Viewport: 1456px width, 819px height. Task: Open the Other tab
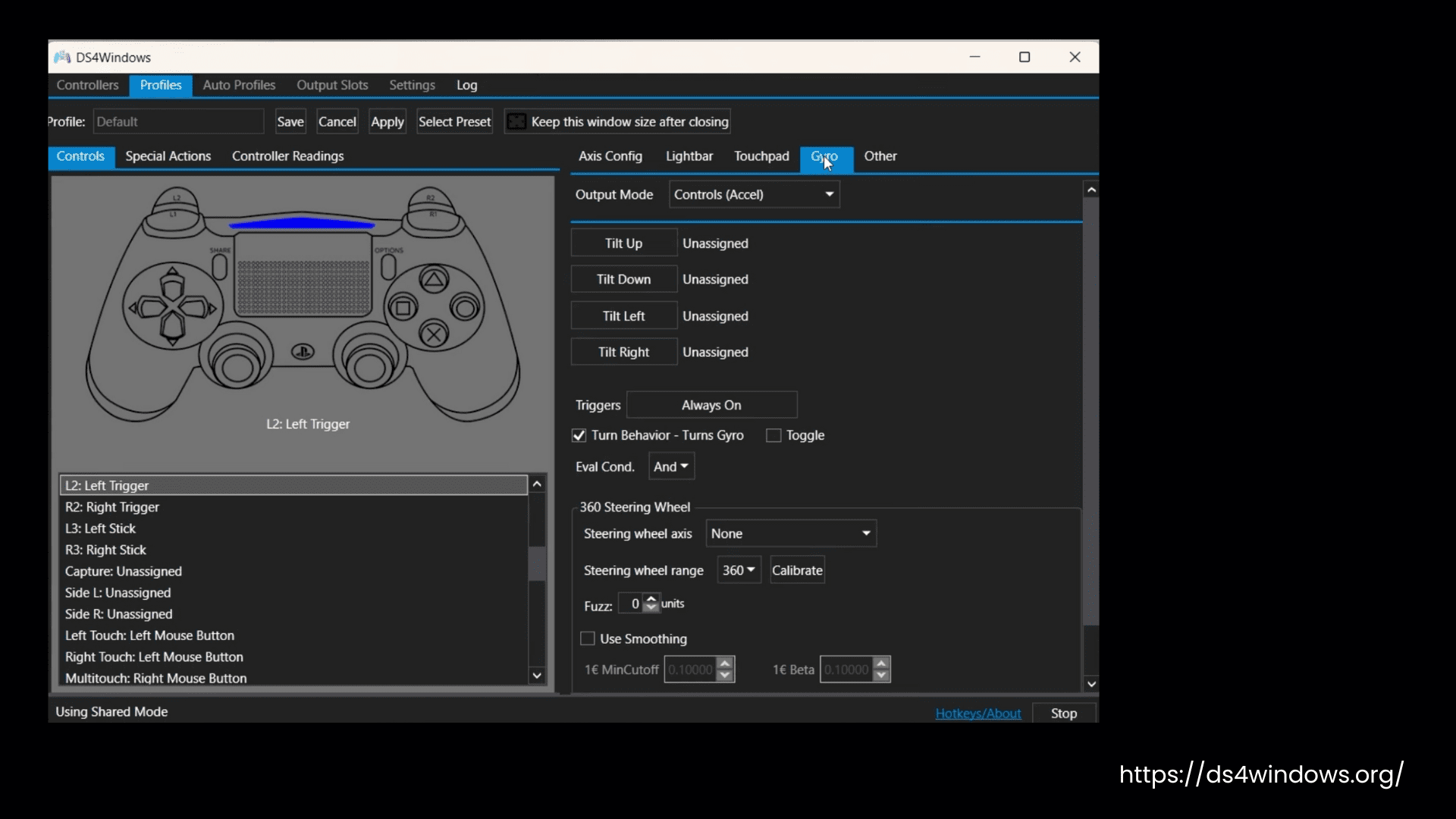(x=880, y=156)
